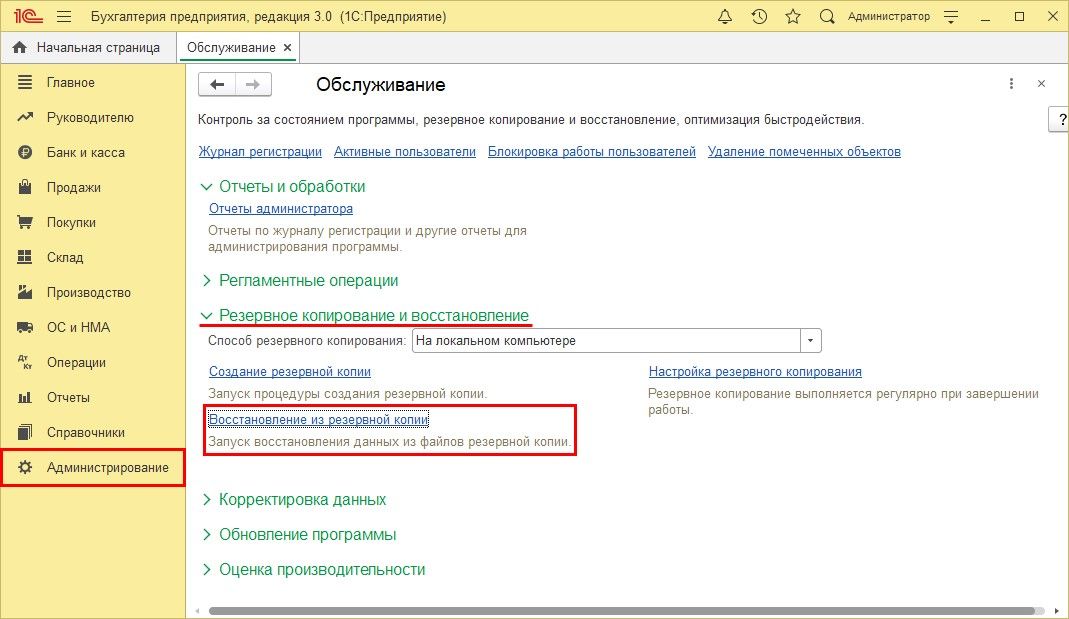Go back with the left arrow button
Screen dimensions: 1069x619
click(217, 85)
